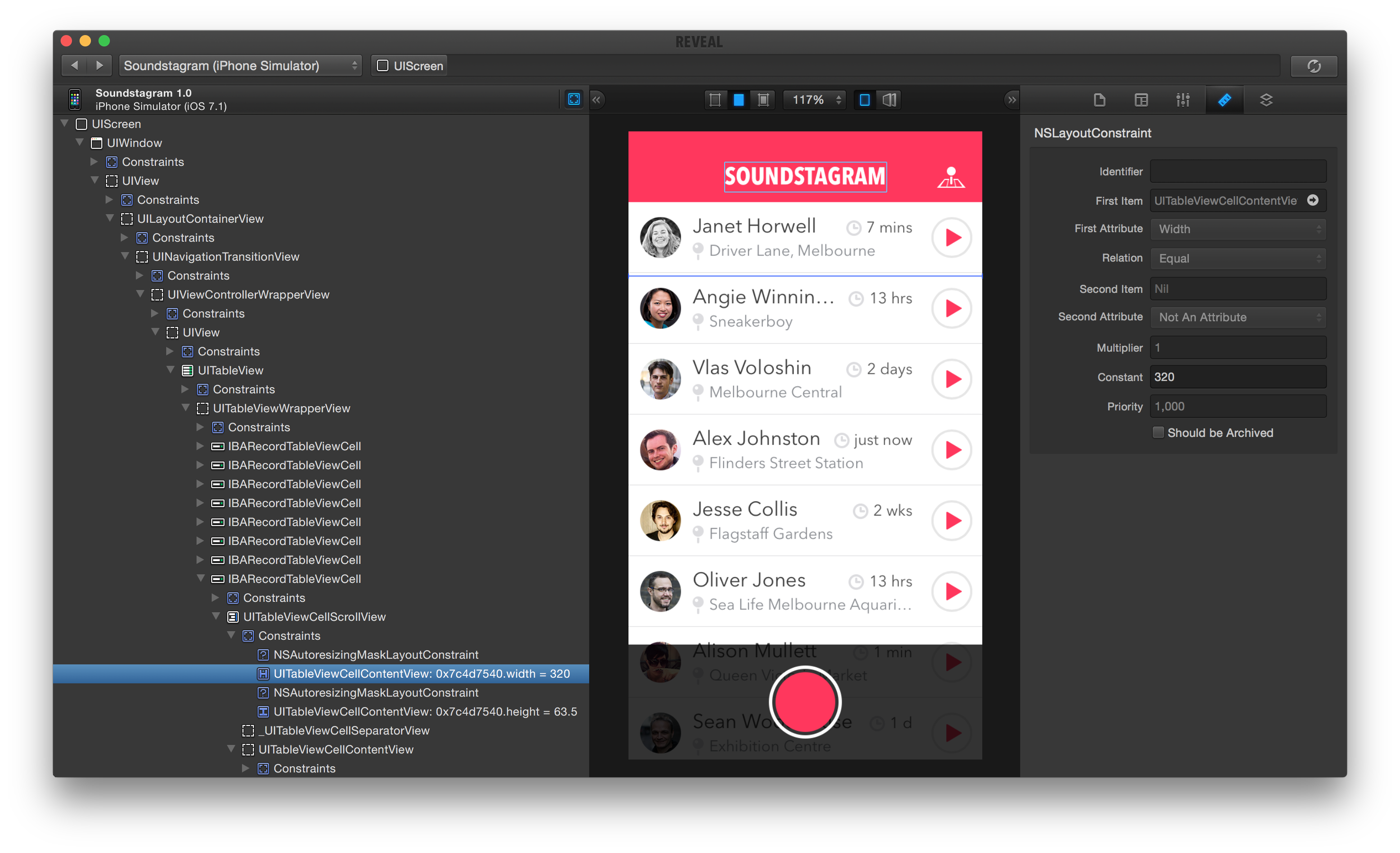1400x853 pixels.
Task: Open the Second Attribute dropdown
Action: pos(1238,317)
